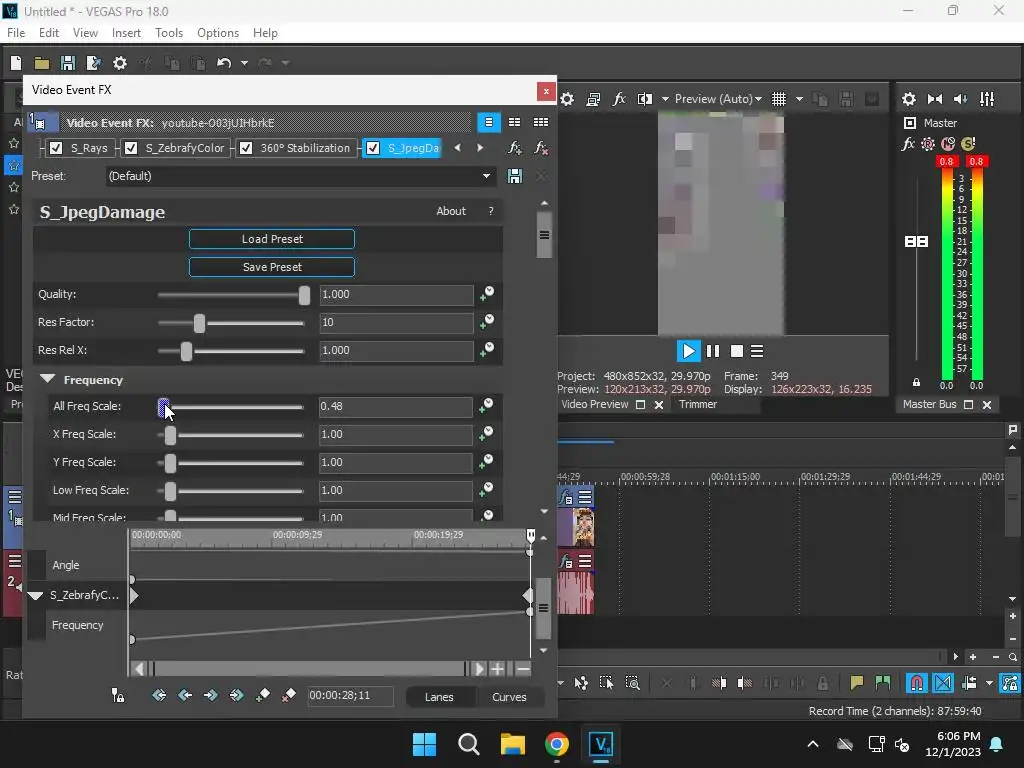Go to last keyframe button

pyautogui.click(x=236, y=696)
